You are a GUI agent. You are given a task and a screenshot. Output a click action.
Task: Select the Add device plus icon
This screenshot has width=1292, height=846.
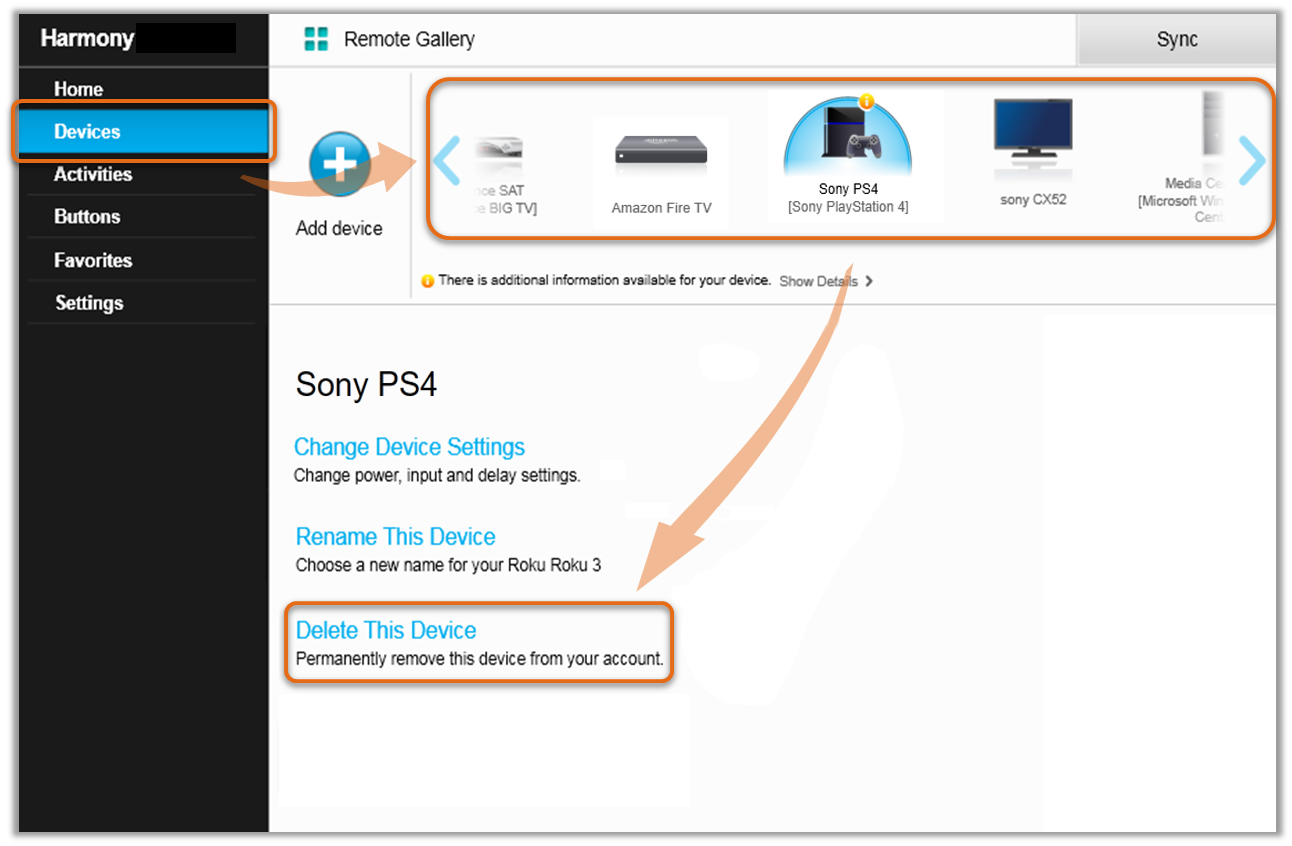click(339, 162)
